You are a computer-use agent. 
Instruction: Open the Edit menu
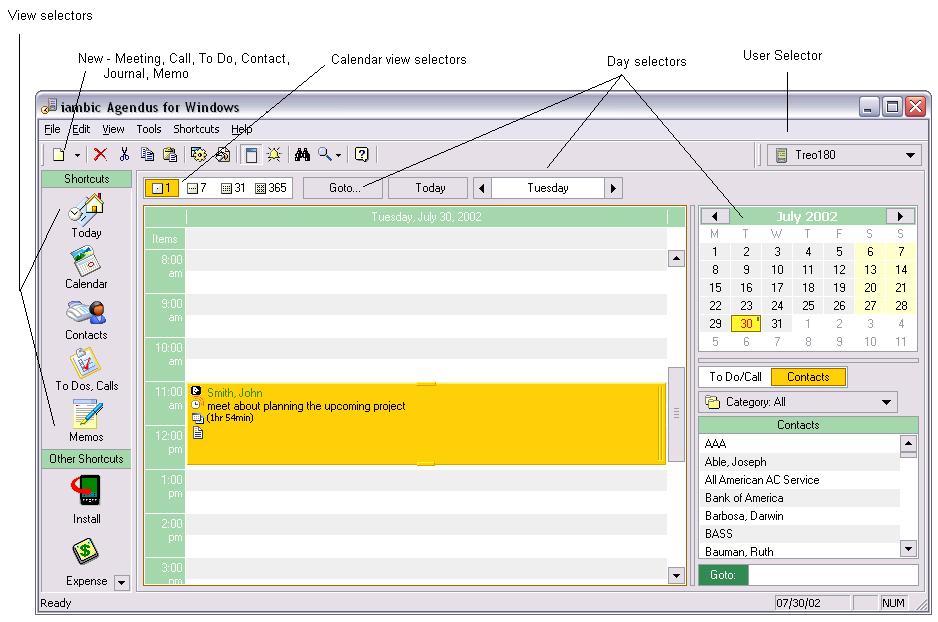[x=81, y=129]
